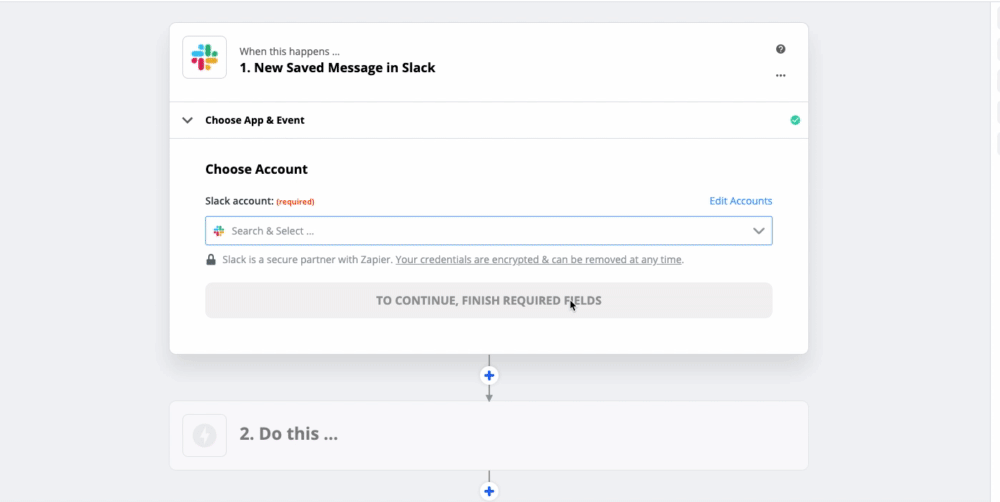This screenshot has height=502, width=1000.
Task: Add a step with plus below step 2
Action: pos(489,491)
